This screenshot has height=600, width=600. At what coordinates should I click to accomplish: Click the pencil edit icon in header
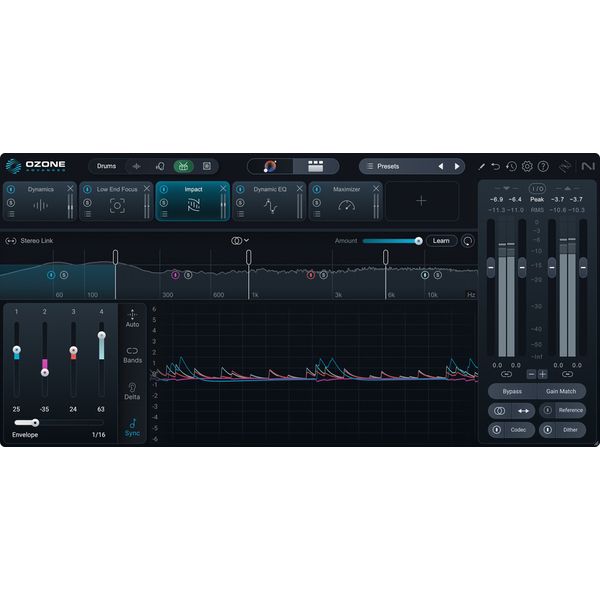481,166
